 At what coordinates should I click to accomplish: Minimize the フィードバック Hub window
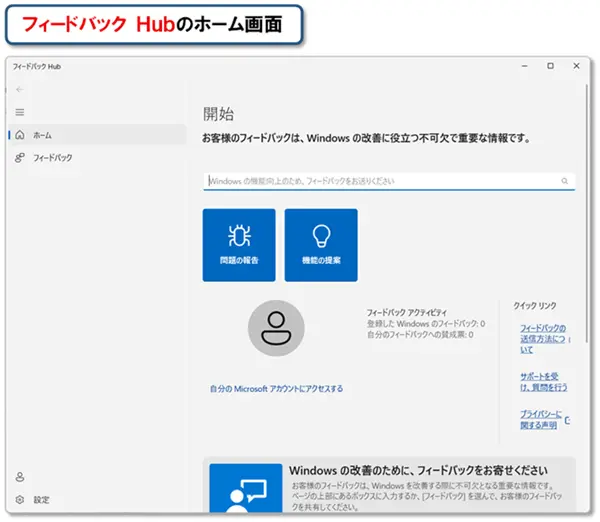tap(525, 66)
